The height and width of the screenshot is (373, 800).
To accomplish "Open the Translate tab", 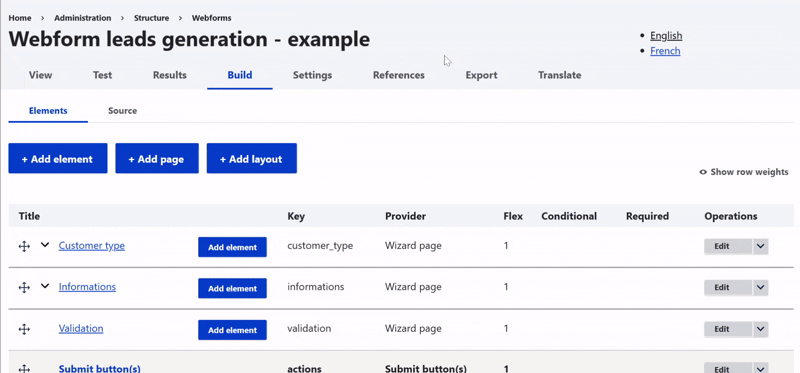I will coord(559,75).
